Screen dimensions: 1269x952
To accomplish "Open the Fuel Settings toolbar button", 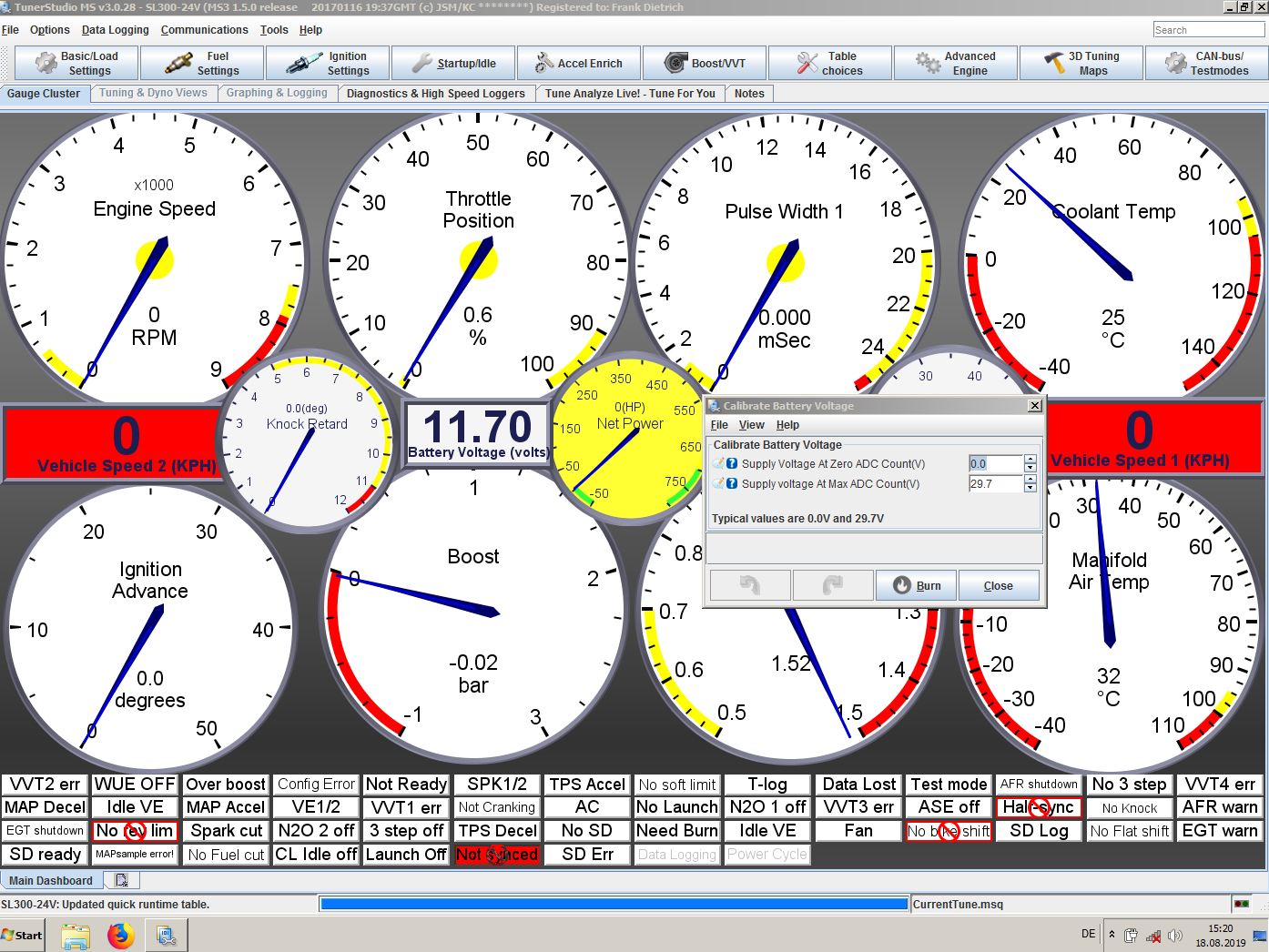I will [x=202, y=64].
